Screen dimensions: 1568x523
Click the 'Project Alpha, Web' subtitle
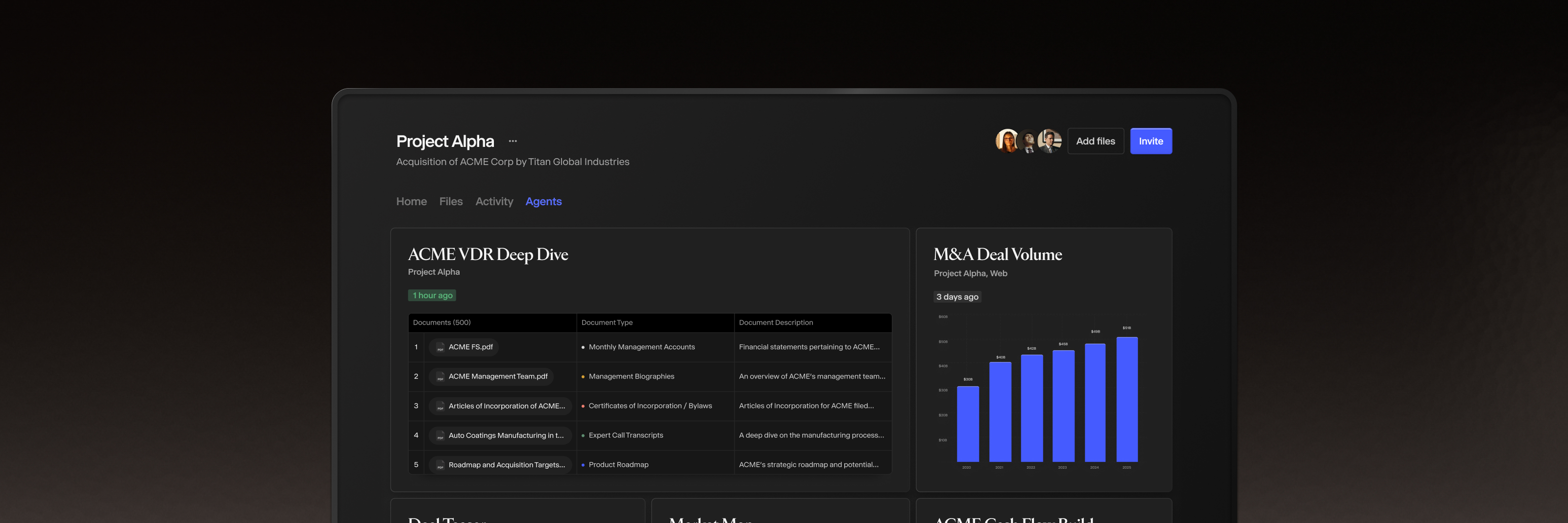click(x=970, y=274)
